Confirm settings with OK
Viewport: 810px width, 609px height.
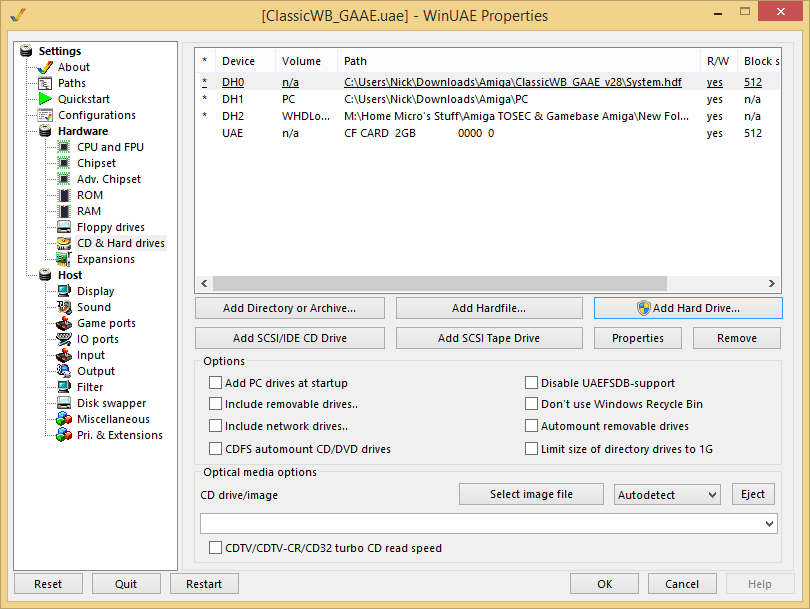[604, 584]
